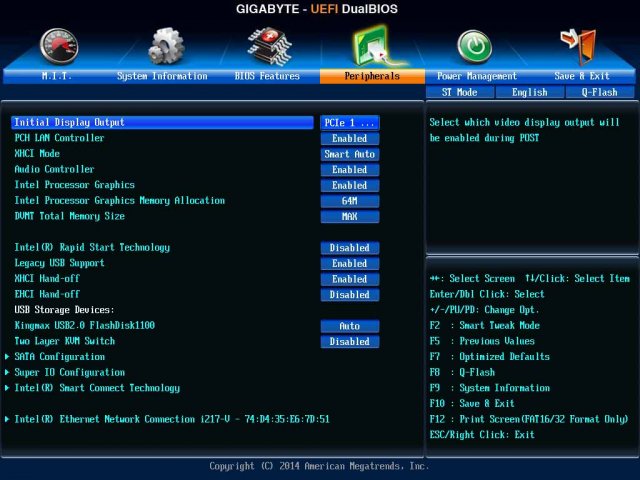Image resolution: width=640 pixels, height=480 pixels.
Task: Click the BIOS Features chip icon
Action: click(x=269, y=45)
